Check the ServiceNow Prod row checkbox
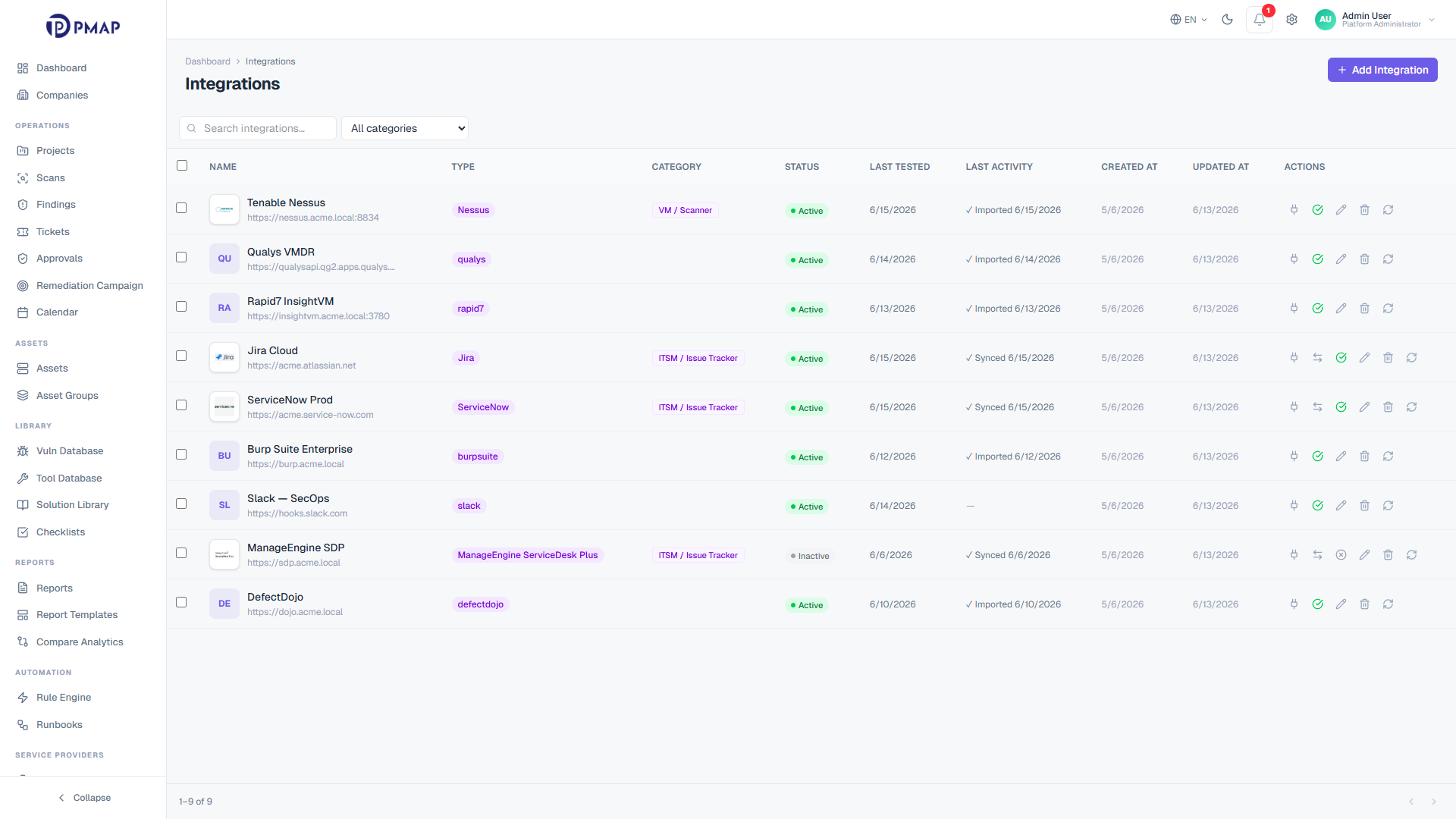This screenshot has height=819, width=1456. pos(181,405)
